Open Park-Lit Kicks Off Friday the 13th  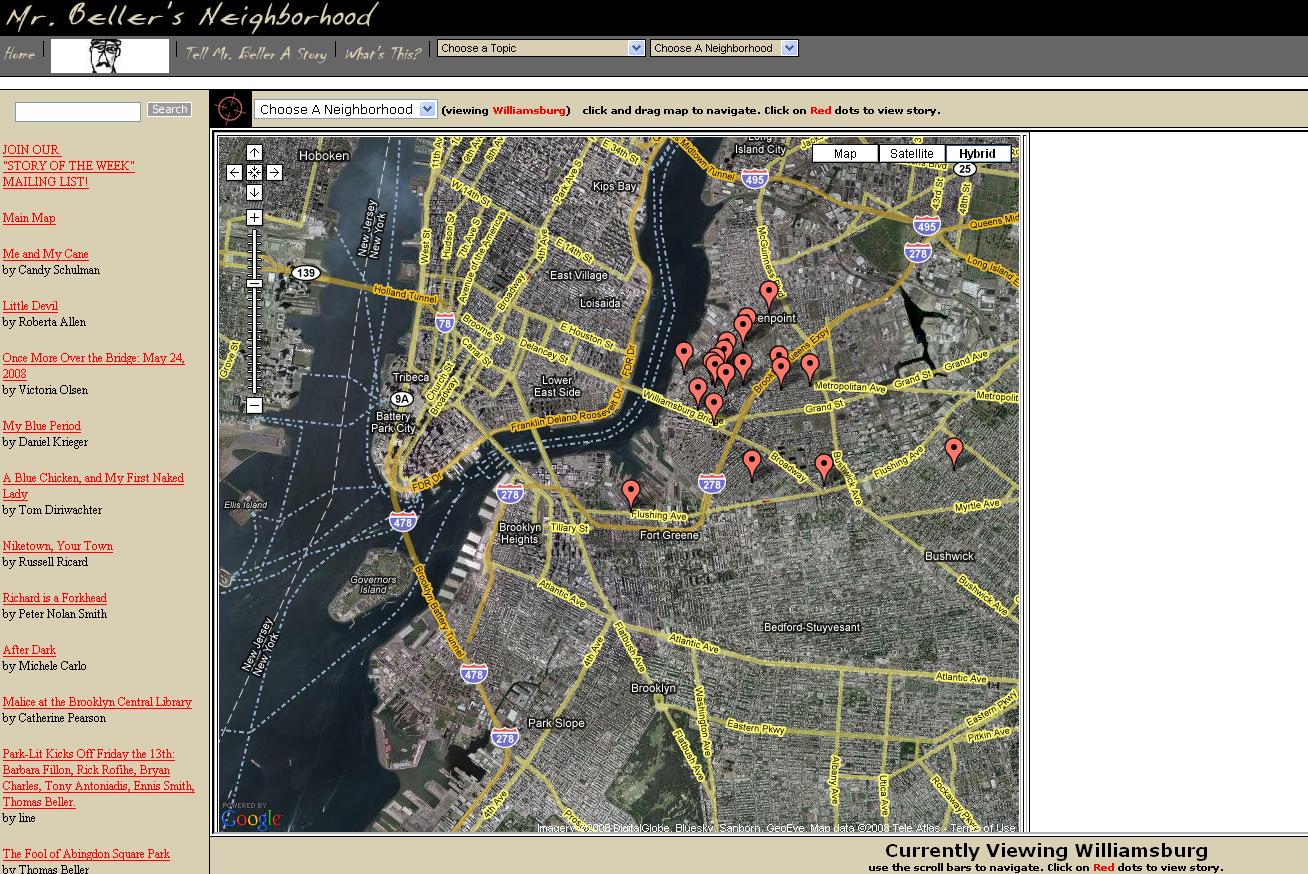coord(98,778)
